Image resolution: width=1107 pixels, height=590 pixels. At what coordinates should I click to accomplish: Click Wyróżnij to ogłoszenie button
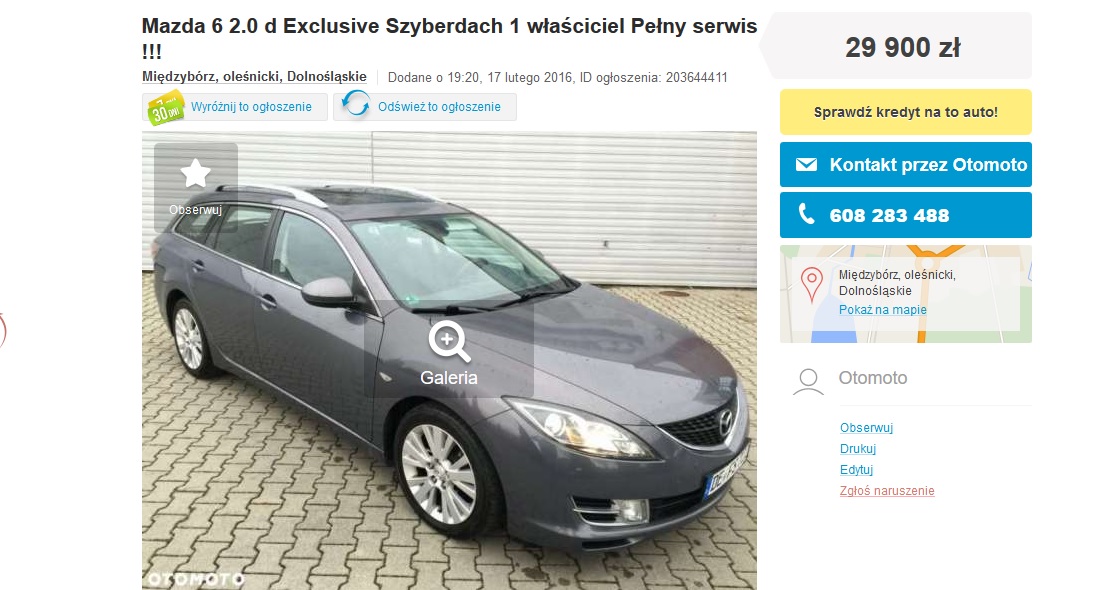click(x=234, y=107)
